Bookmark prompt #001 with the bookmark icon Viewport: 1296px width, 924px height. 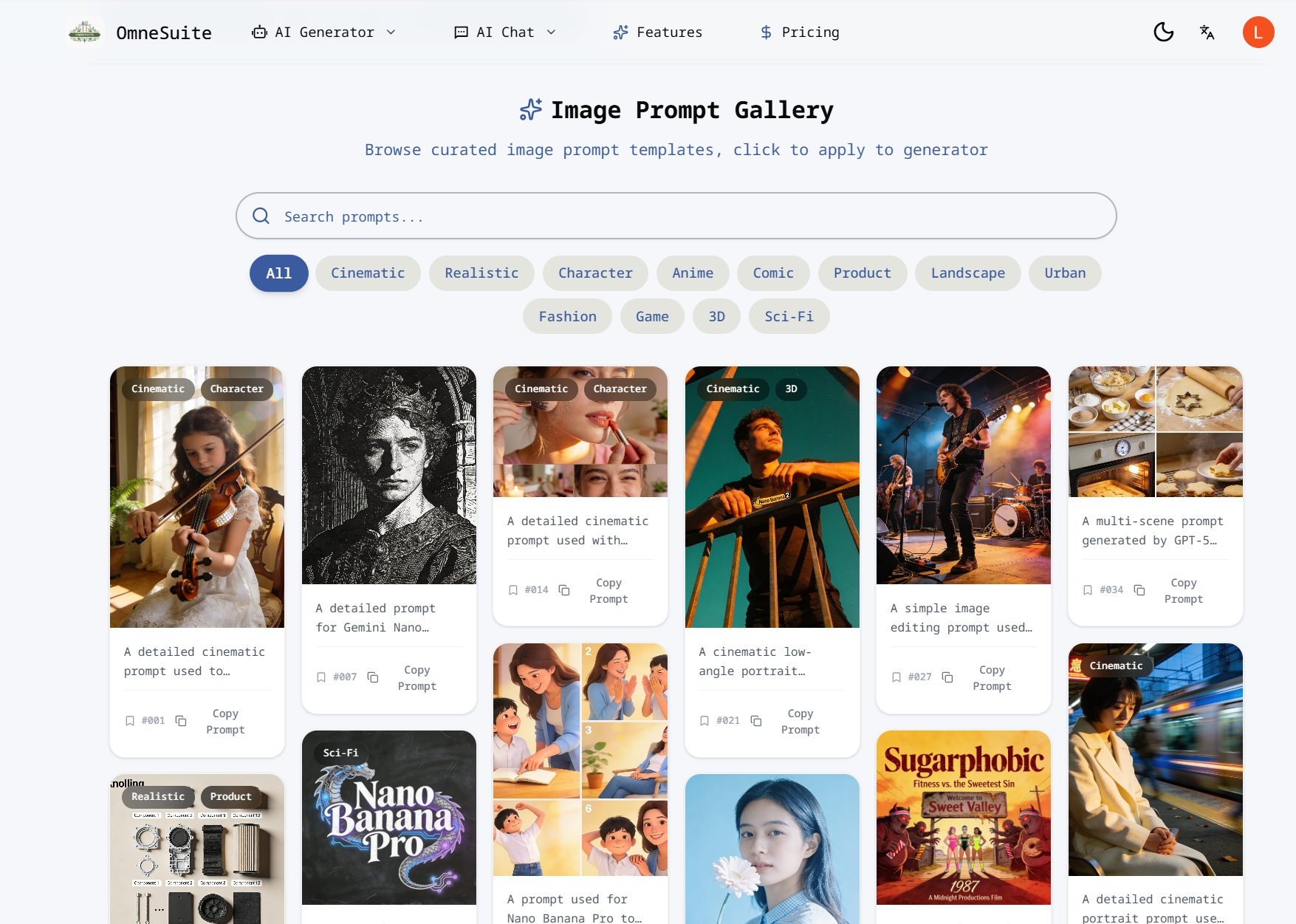pos(130,721)
